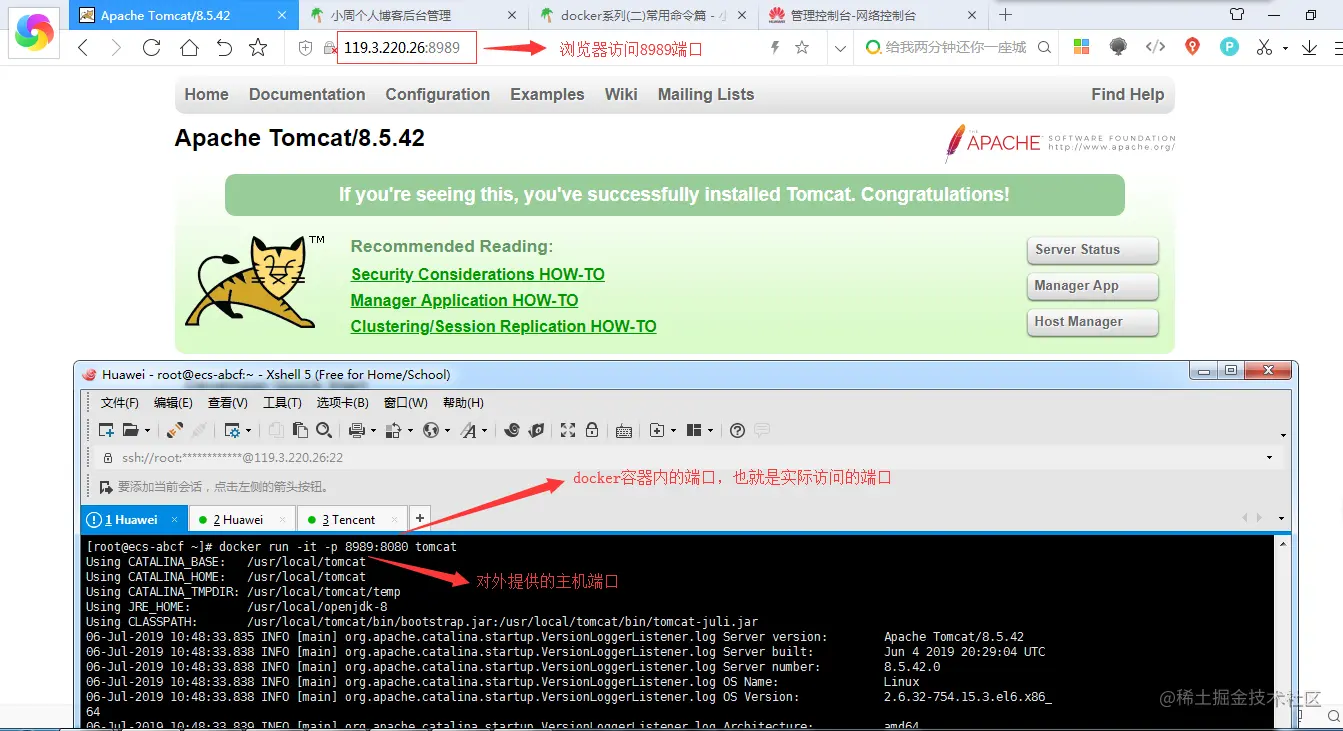Open Tomcat Mailing Lists nav link

pos(706,94)
